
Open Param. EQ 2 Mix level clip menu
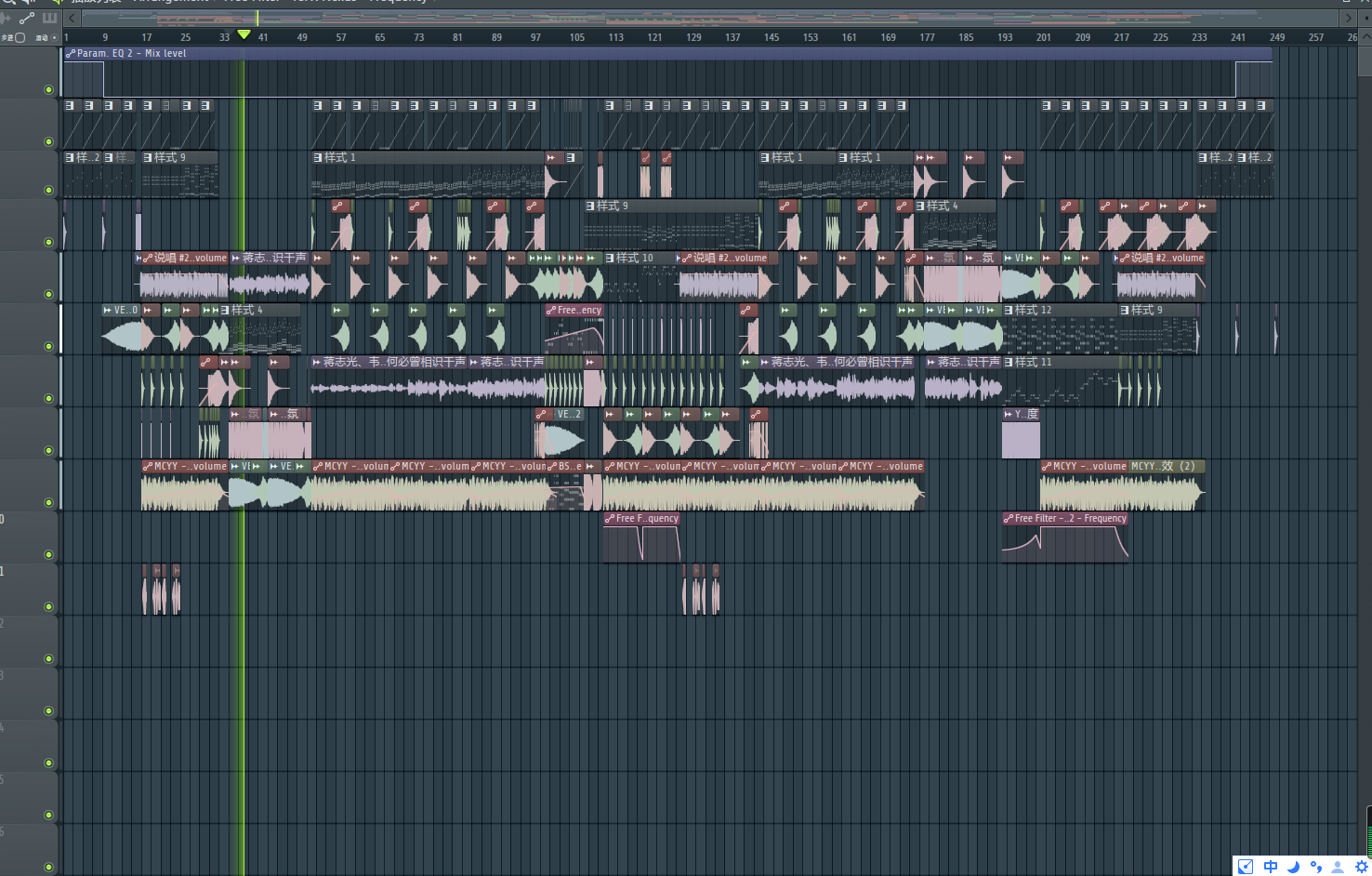click(71, 54)
